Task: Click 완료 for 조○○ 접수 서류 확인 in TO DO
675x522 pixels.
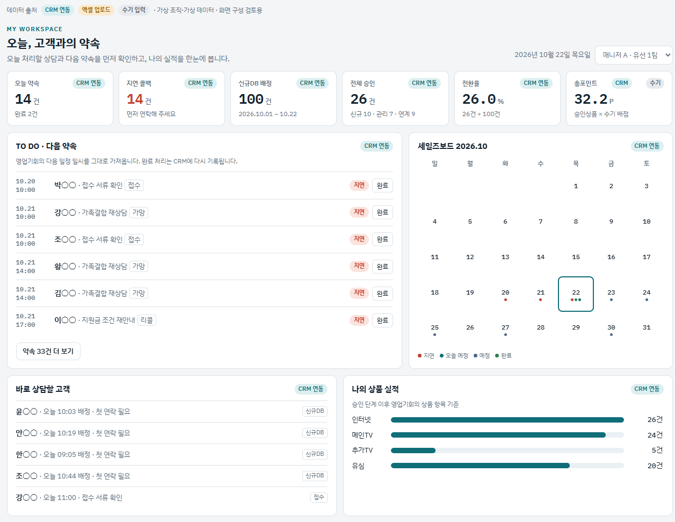Action: [x=382, y=239]
